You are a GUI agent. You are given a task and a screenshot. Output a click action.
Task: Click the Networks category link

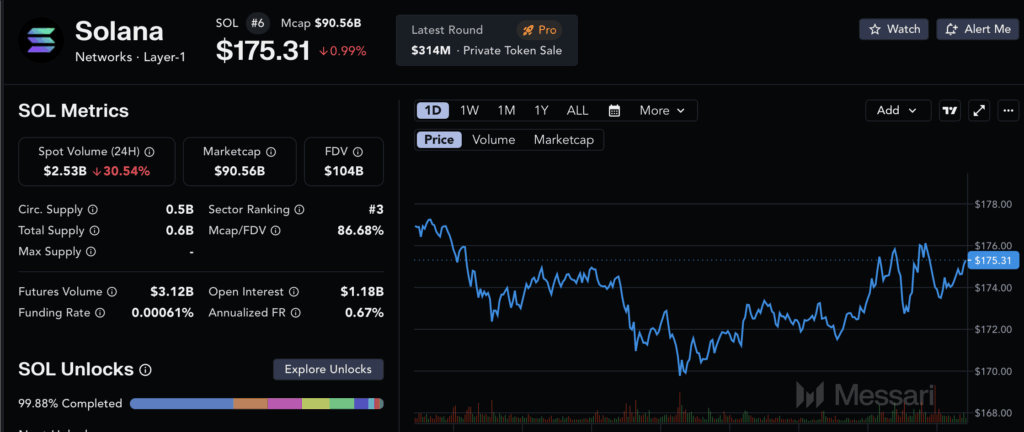point(103,57)
